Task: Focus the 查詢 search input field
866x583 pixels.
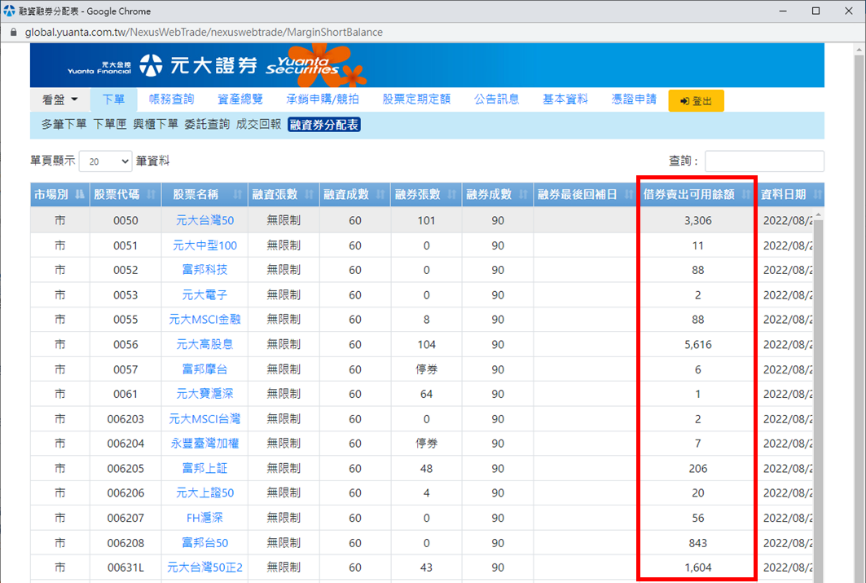Action: click(x=764, y=161)
